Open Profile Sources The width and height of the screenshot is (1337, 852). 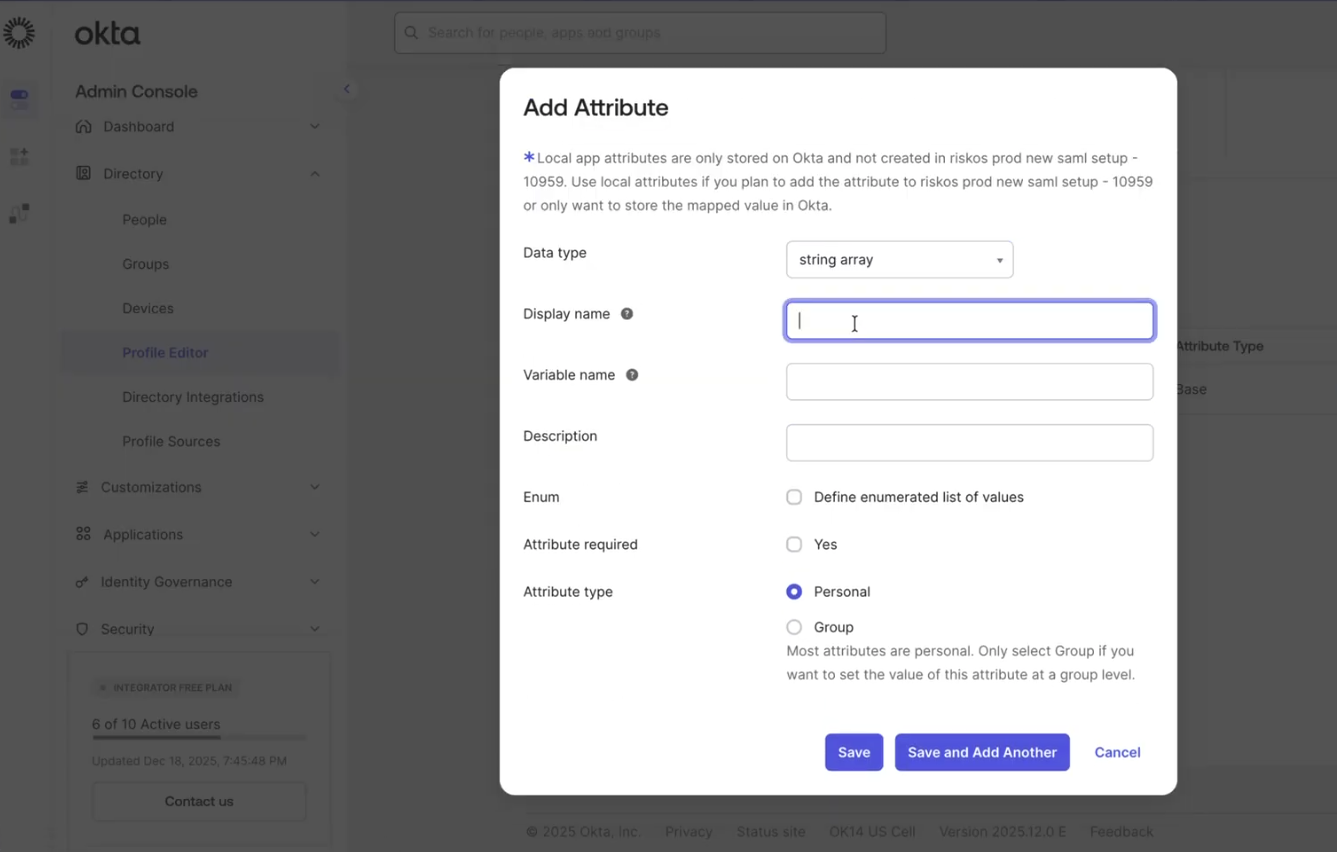pyautogui.click(x=171, y=441)
